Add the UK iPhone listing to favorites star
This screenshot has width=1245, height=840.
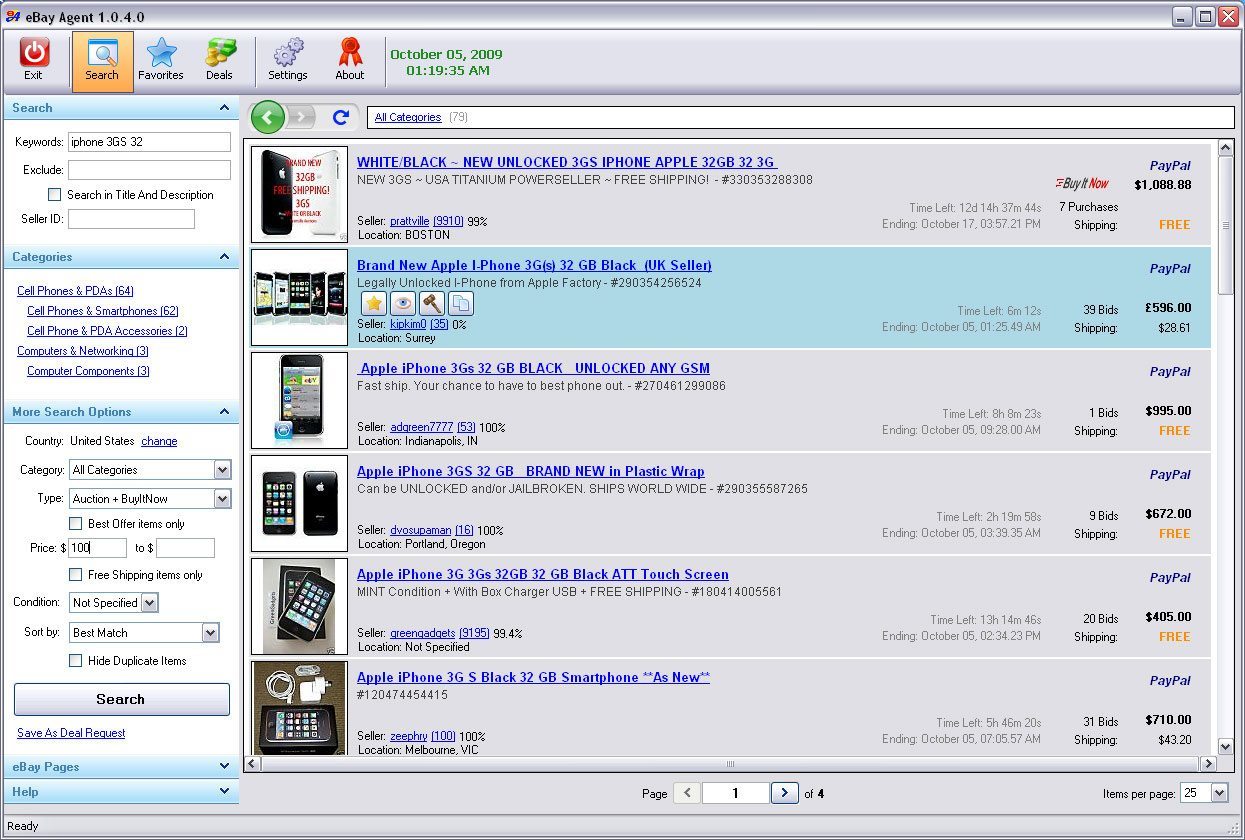373,303
